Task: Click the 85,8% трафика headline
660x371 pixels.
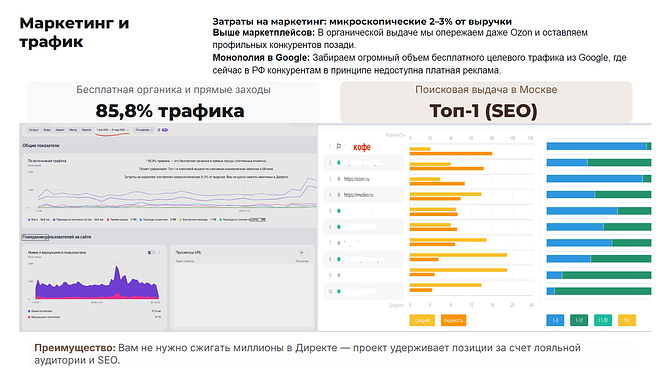Action: tap(170, 111)
